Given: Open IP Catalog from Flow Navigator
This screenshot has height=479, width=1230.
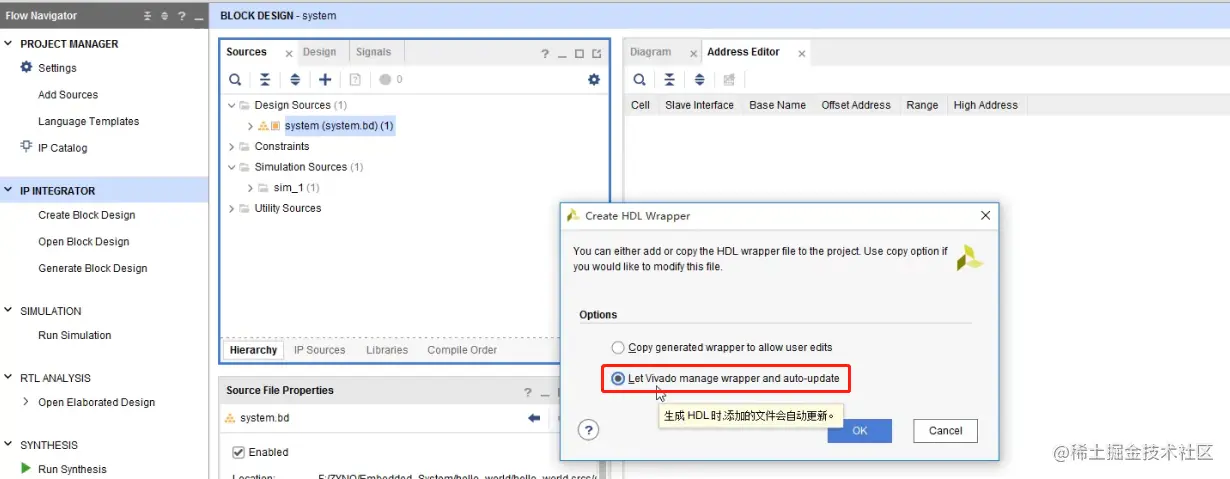Looking at the screenshot, I should [62, 148].
